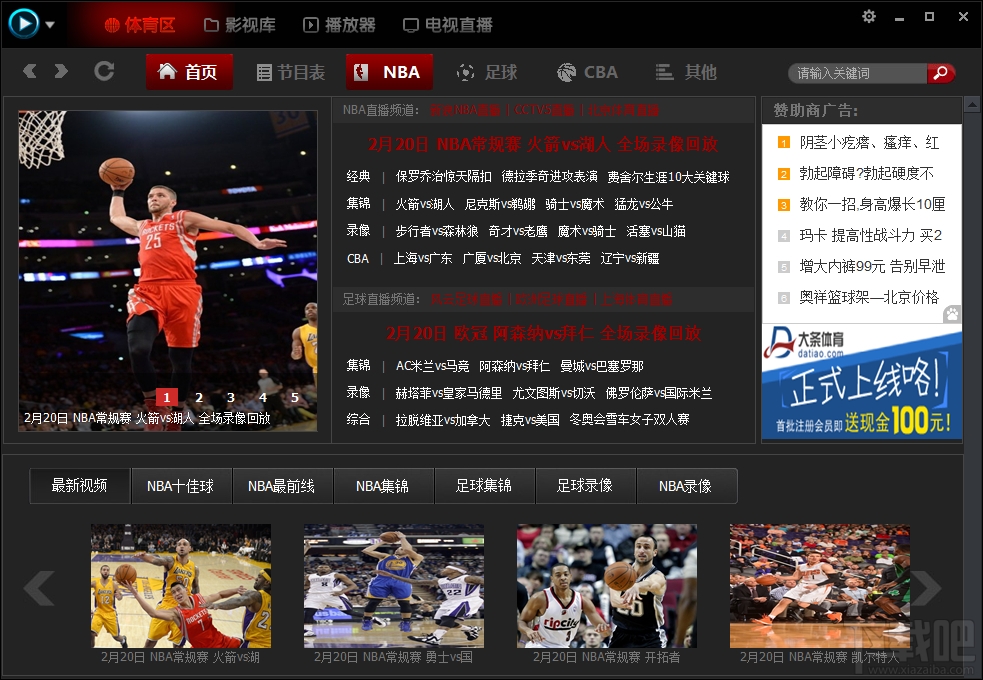This screenshot has height=680, width=983.
Task: Focus the 请输入关键词 search box
Action: (x=857, y=73)
